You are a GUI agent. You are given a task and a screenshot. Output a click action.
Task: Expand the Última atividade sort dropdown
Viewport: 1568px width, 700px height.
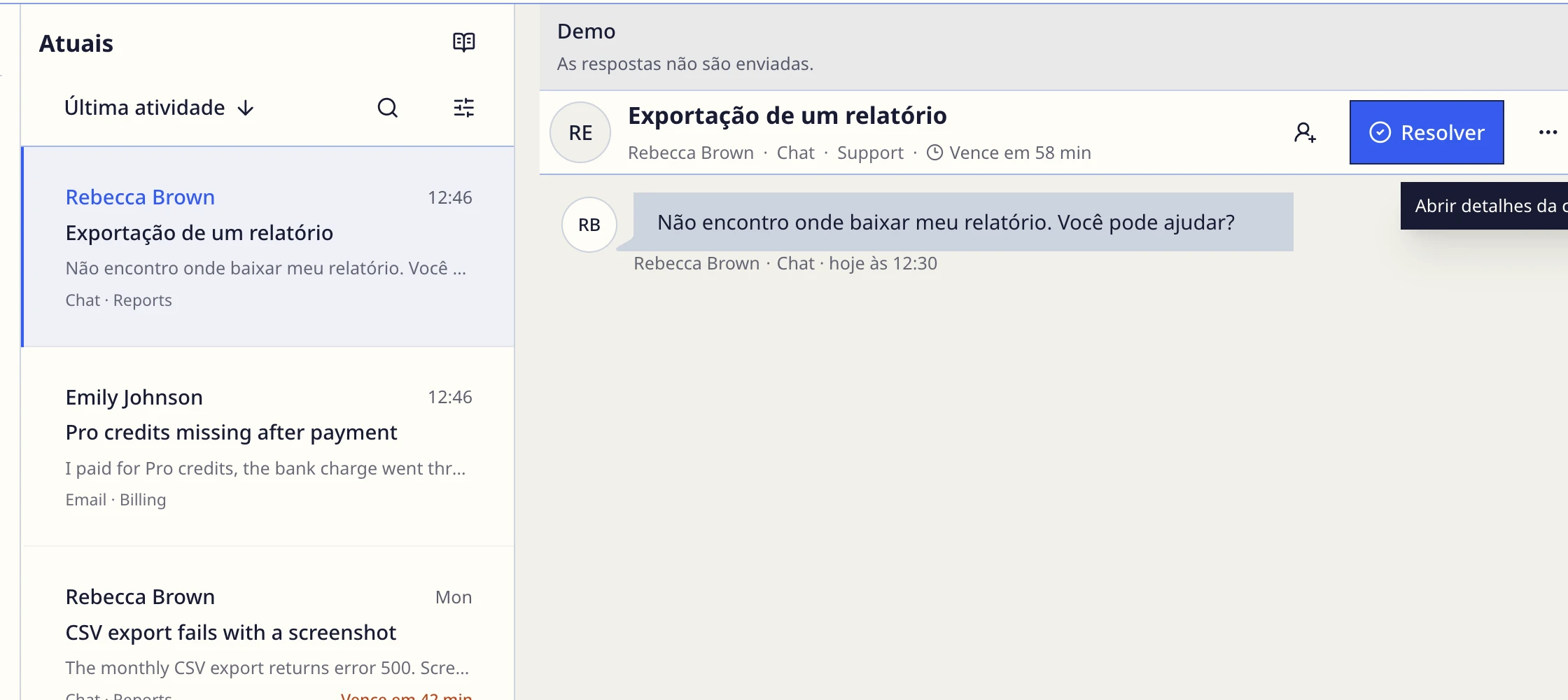pyautogui.click(x=160, y=108)
